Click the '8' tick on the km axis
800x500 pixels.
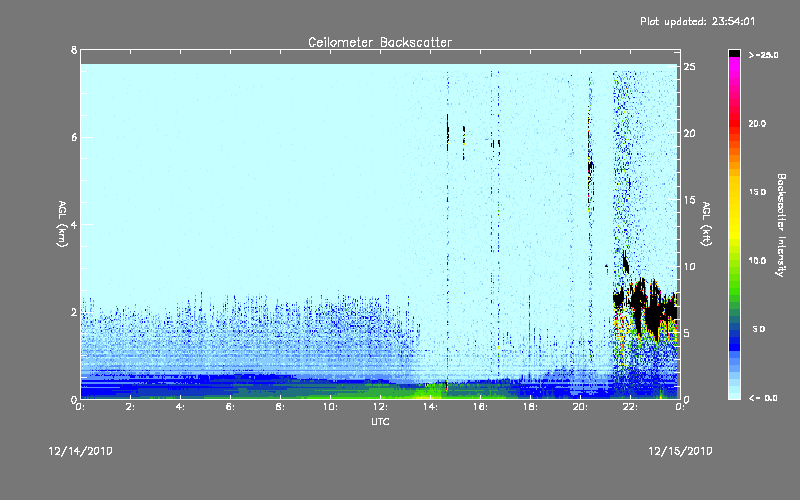(74, 50)
